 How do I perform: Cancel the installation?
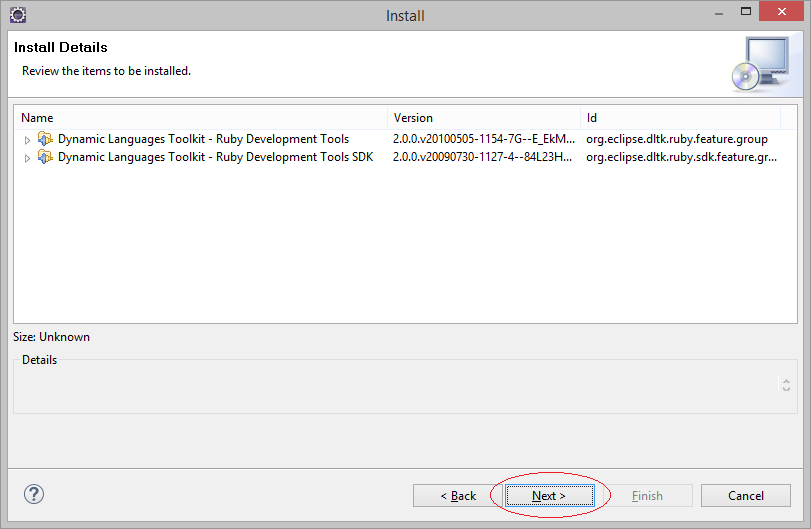[x=745, y=495]
